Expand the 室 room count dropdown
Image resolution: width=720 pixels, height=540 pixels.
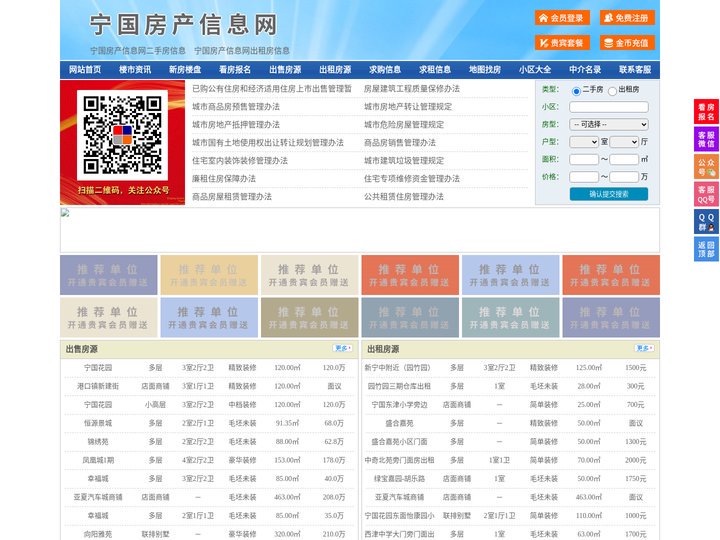coord(584,142)
